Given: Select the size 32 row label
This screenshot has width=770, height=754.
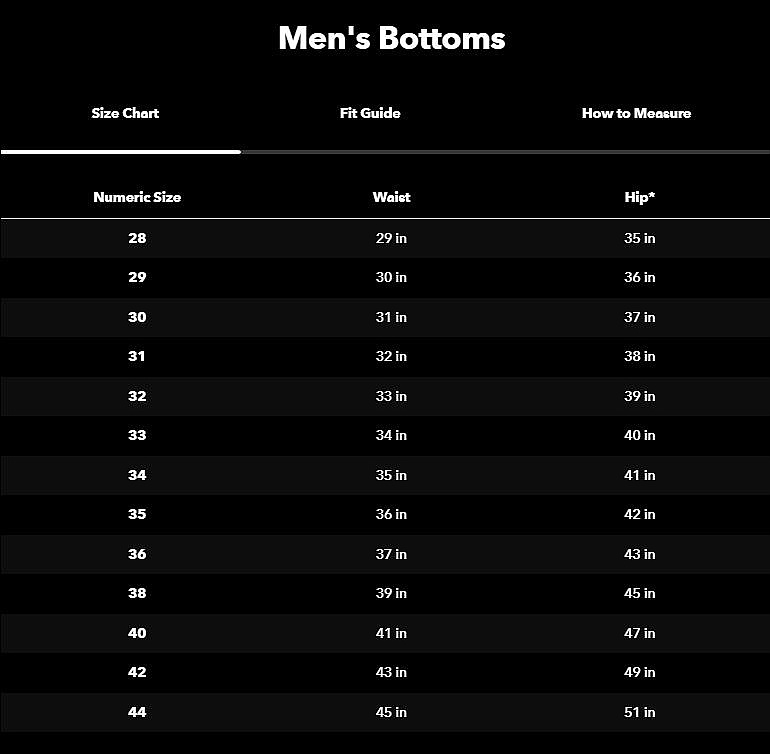Looking at the screenshot, I should pos(137,396).
